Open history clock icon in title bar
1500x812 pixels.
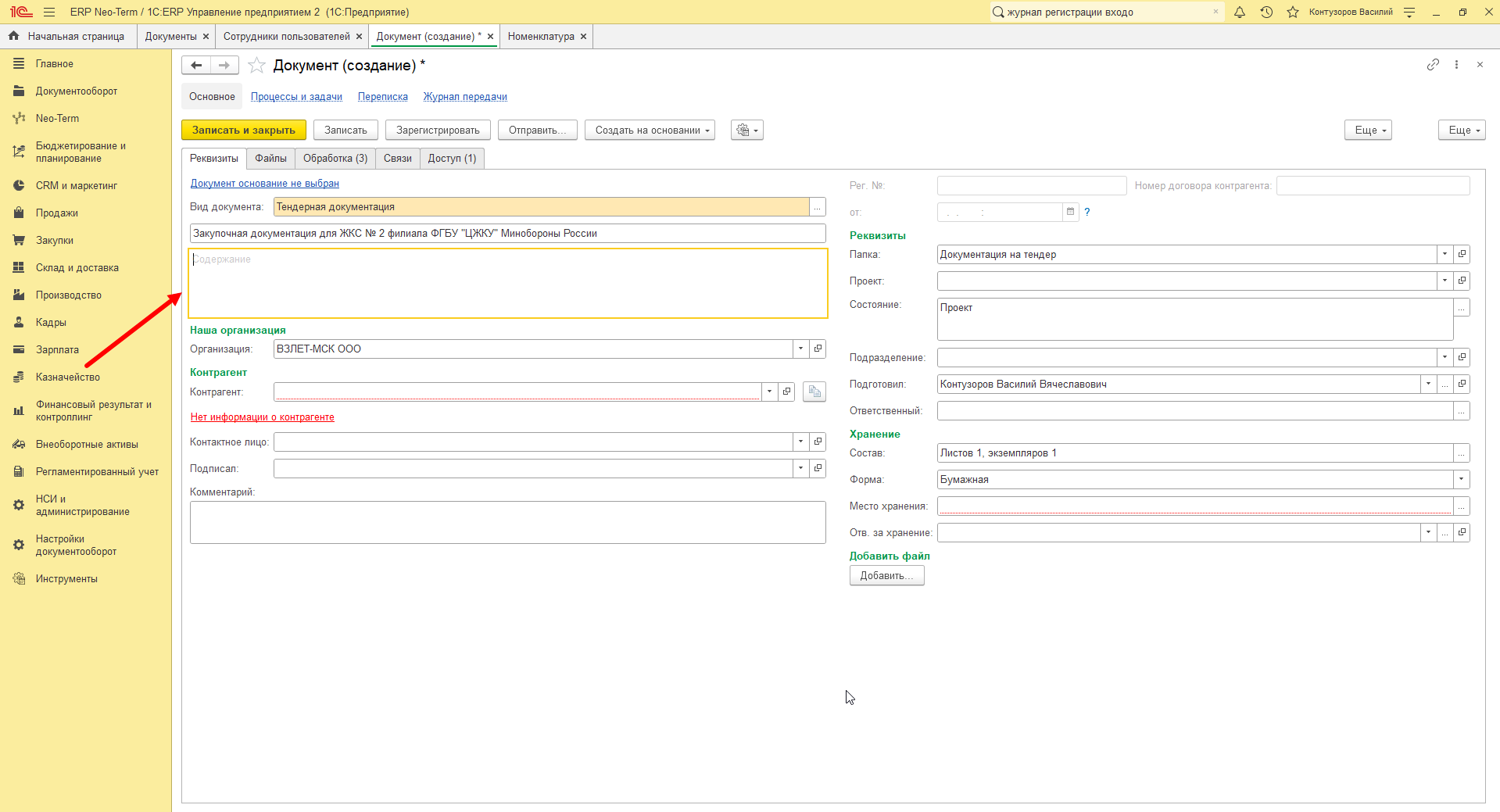[1266, 12]
